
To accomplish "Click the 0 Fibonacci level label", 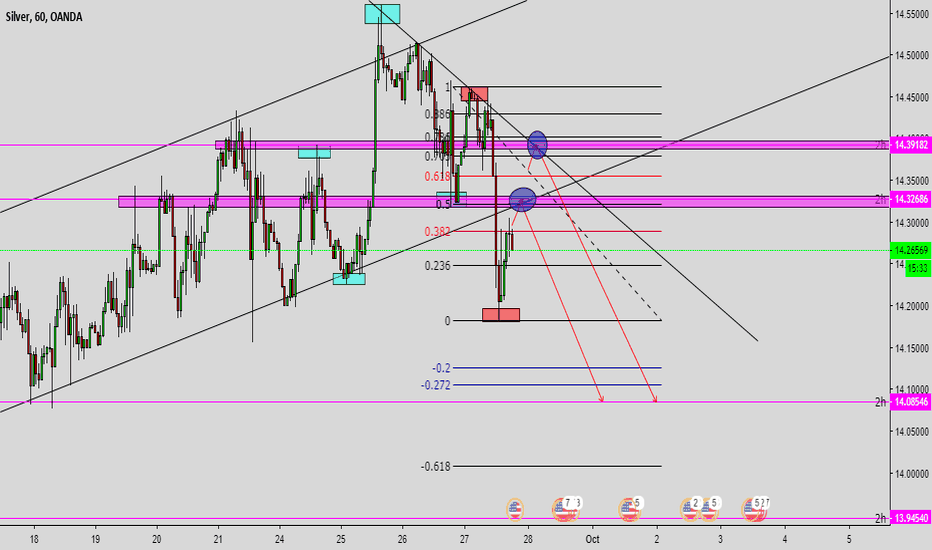I will tap(448, 321).
